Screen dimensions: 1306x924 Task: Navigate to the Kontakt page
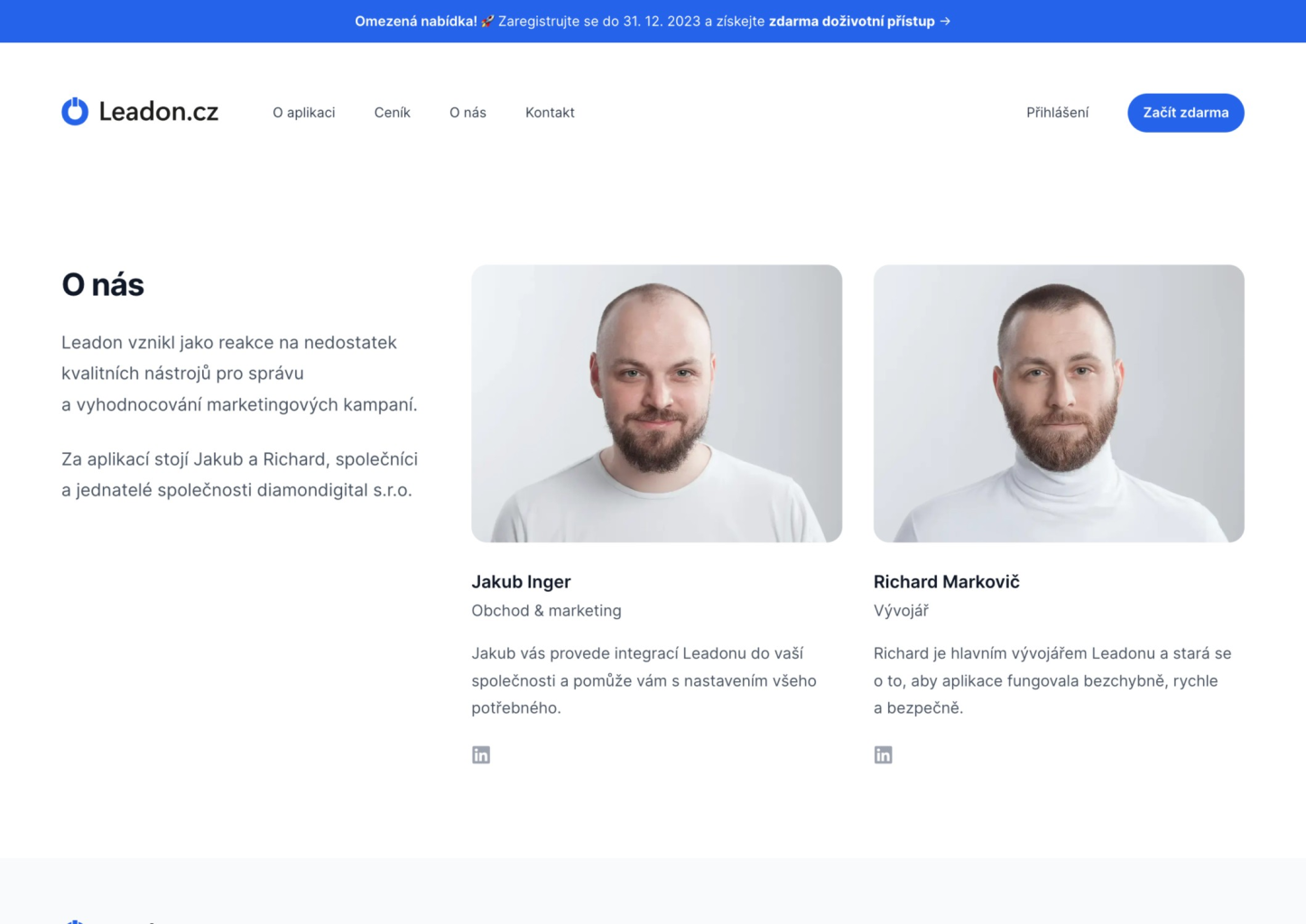point(550,113)
